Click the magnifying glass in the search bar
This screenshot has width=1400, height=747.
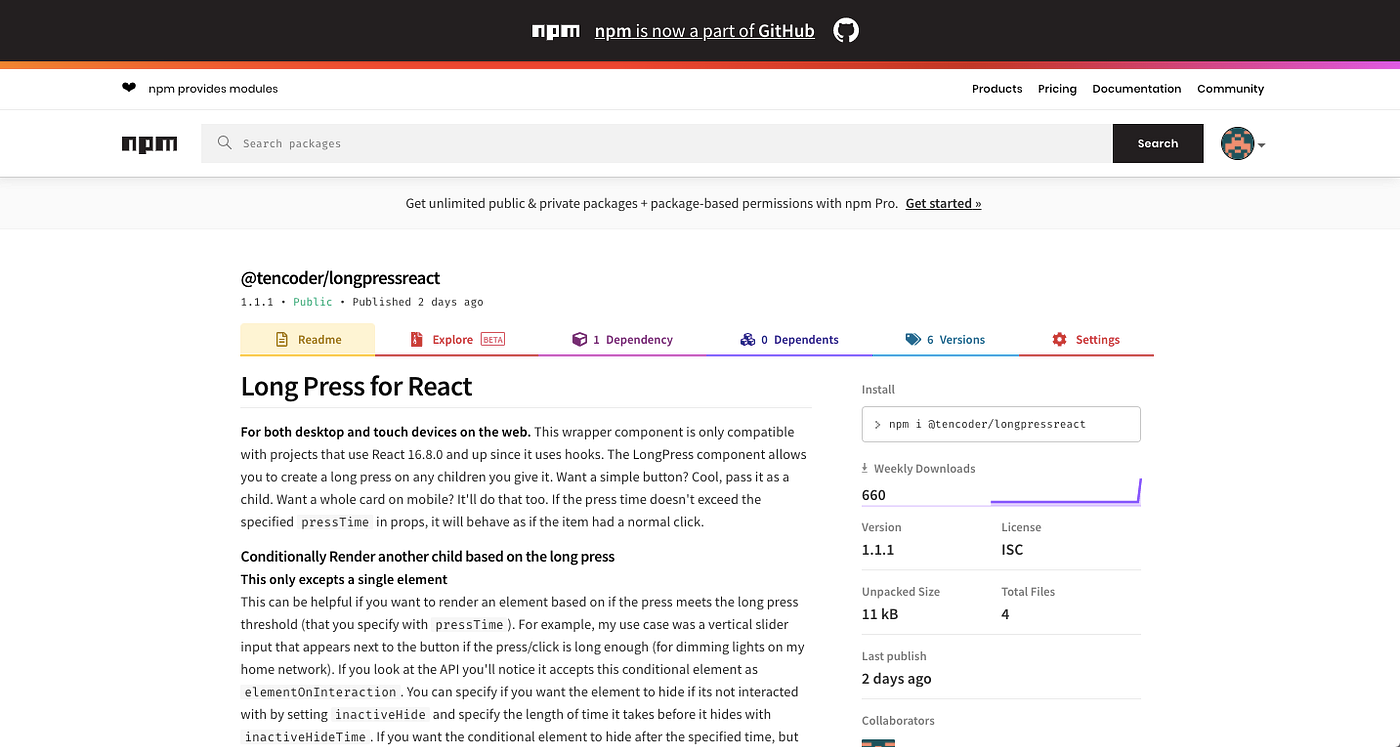coord(224,143)
